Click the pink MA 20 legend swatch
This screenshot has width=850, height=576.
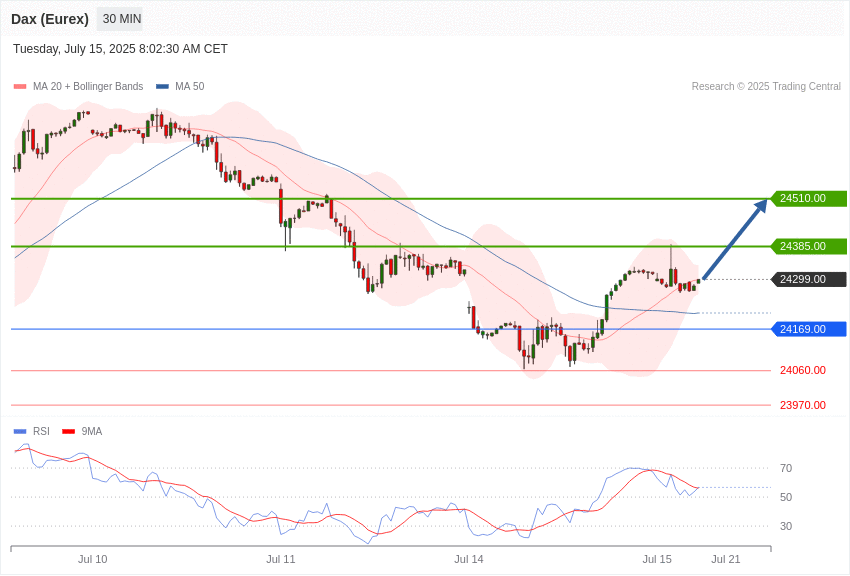pos(20,86)
